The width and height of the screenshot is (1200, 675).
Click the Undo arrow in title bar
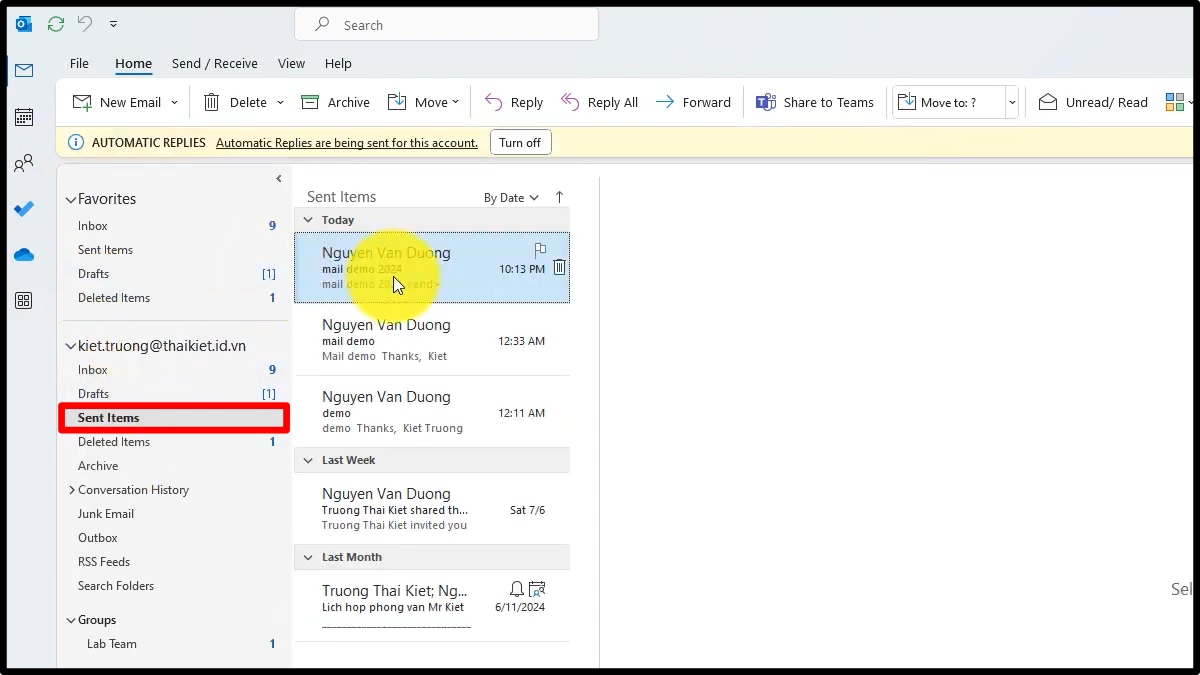85,24
